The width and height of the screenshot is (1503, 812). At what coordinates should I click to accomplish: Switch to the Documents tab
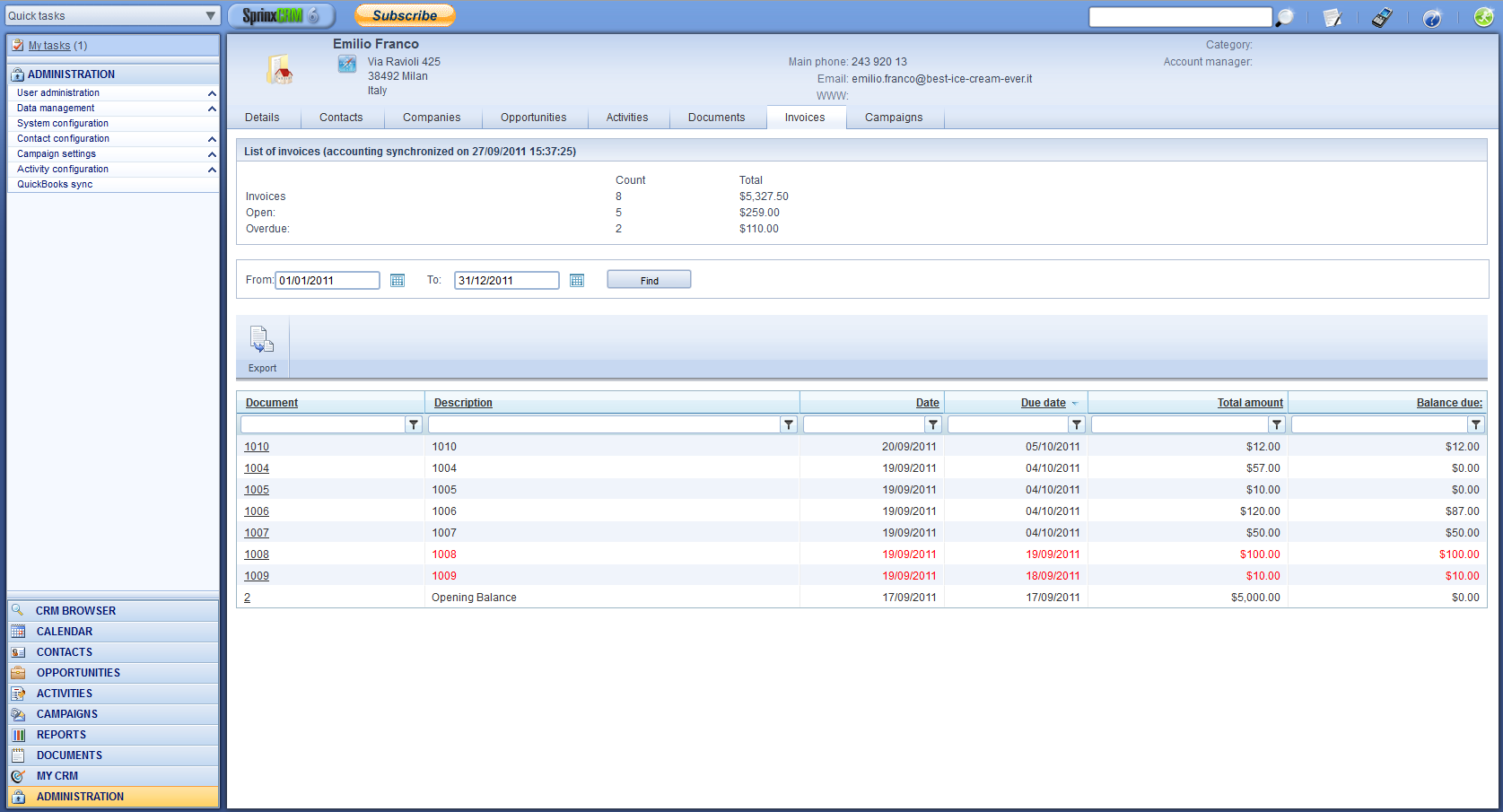[716, 118]
